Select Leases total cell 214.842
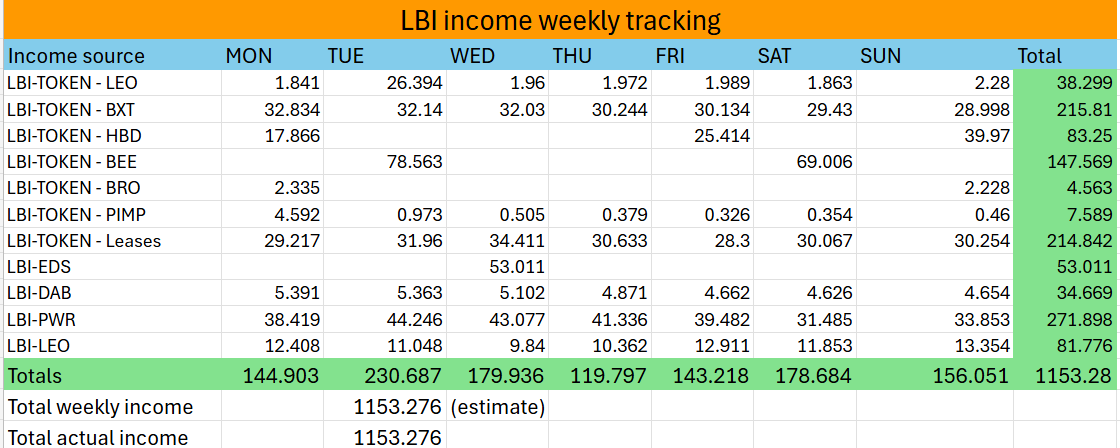The height and width of the screenshot is (448, 1120). (x=1066, y=241)
